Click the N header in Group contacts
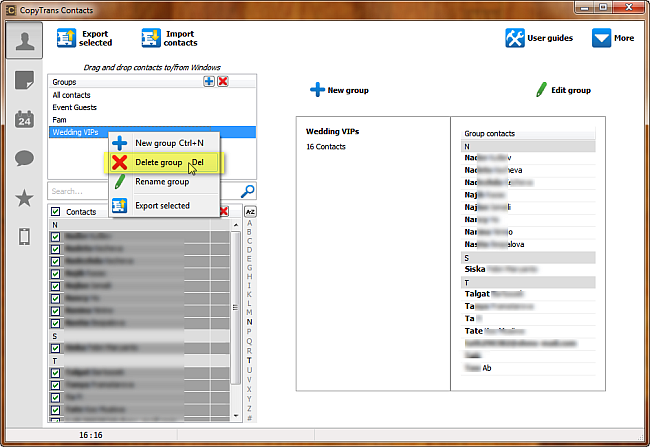650x447 pixels. pyautogui.click(x=528, y=146)
